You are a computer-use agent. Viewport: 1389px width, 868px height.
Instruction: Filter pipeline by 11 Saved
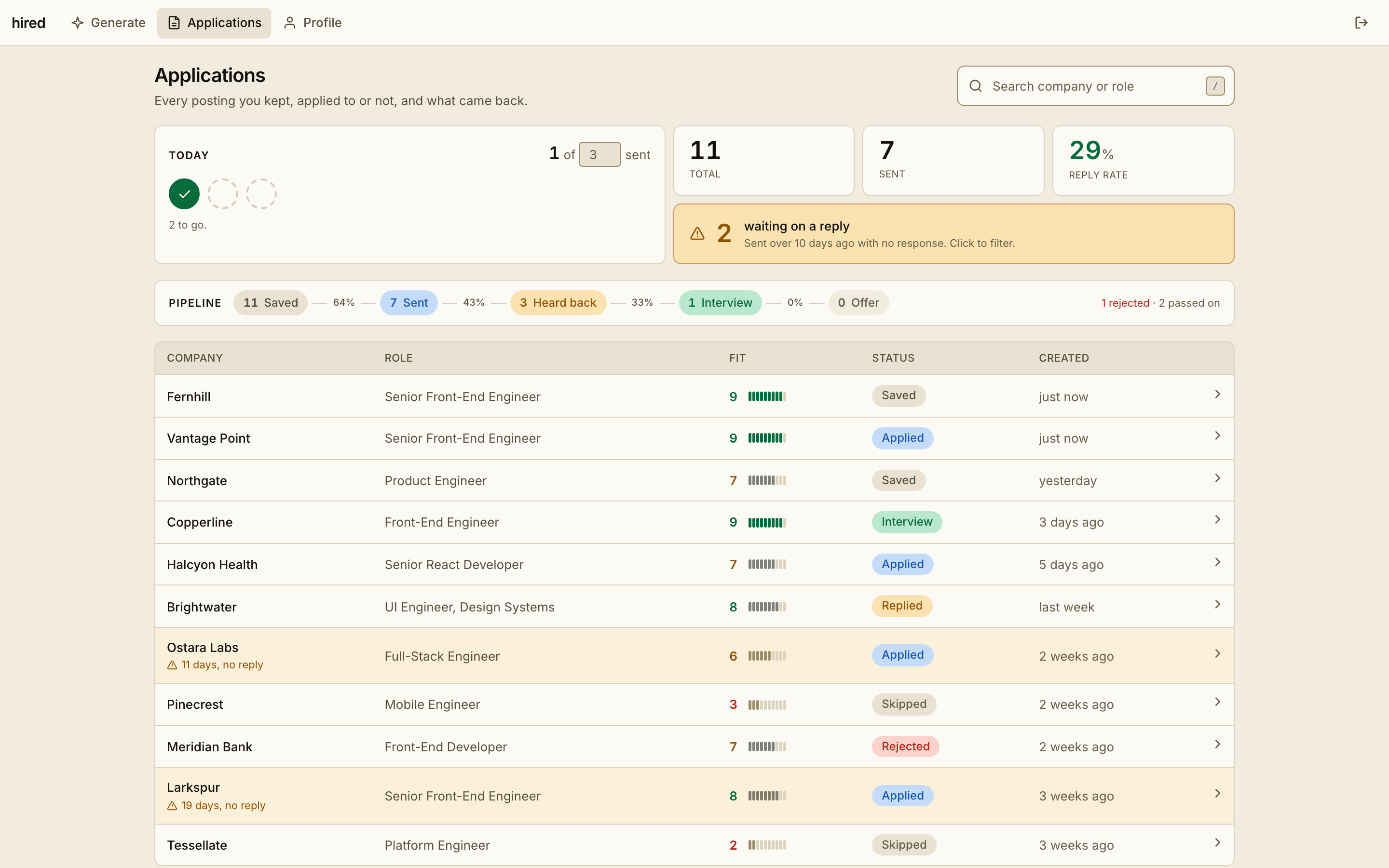pyautogui.click(x=271, y=303)
